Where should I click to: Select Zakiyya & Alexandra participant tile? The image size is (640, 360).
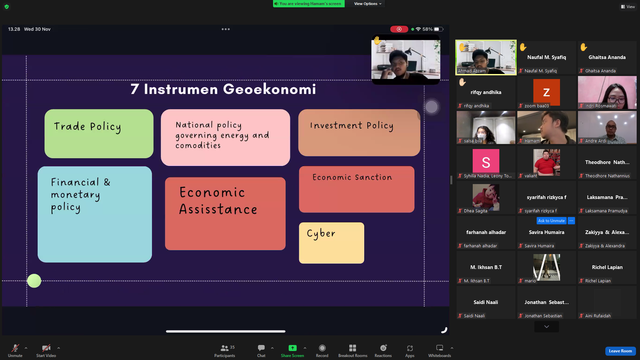607,232
